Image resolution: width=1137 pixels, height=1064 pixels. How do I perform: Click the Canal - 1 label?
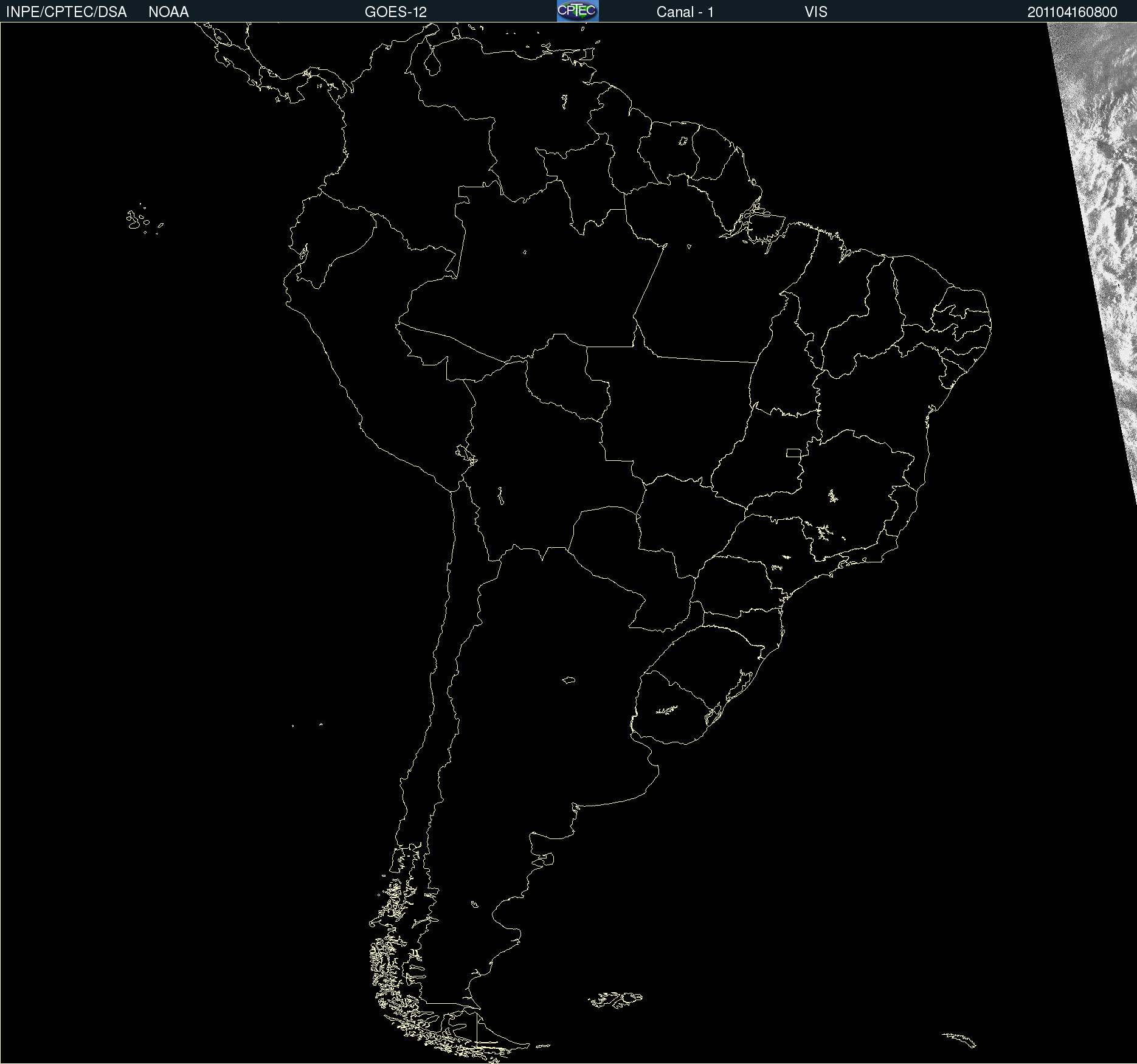pos(685,12)
